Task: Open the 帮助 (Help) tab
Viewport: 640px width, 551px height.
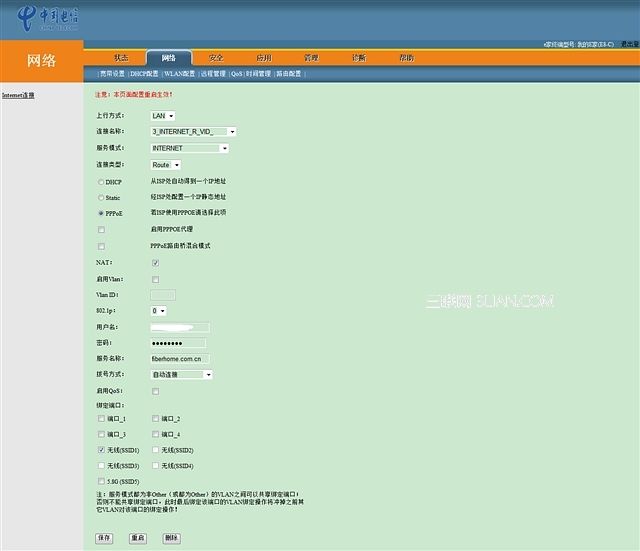Action: tap(407, 58)
